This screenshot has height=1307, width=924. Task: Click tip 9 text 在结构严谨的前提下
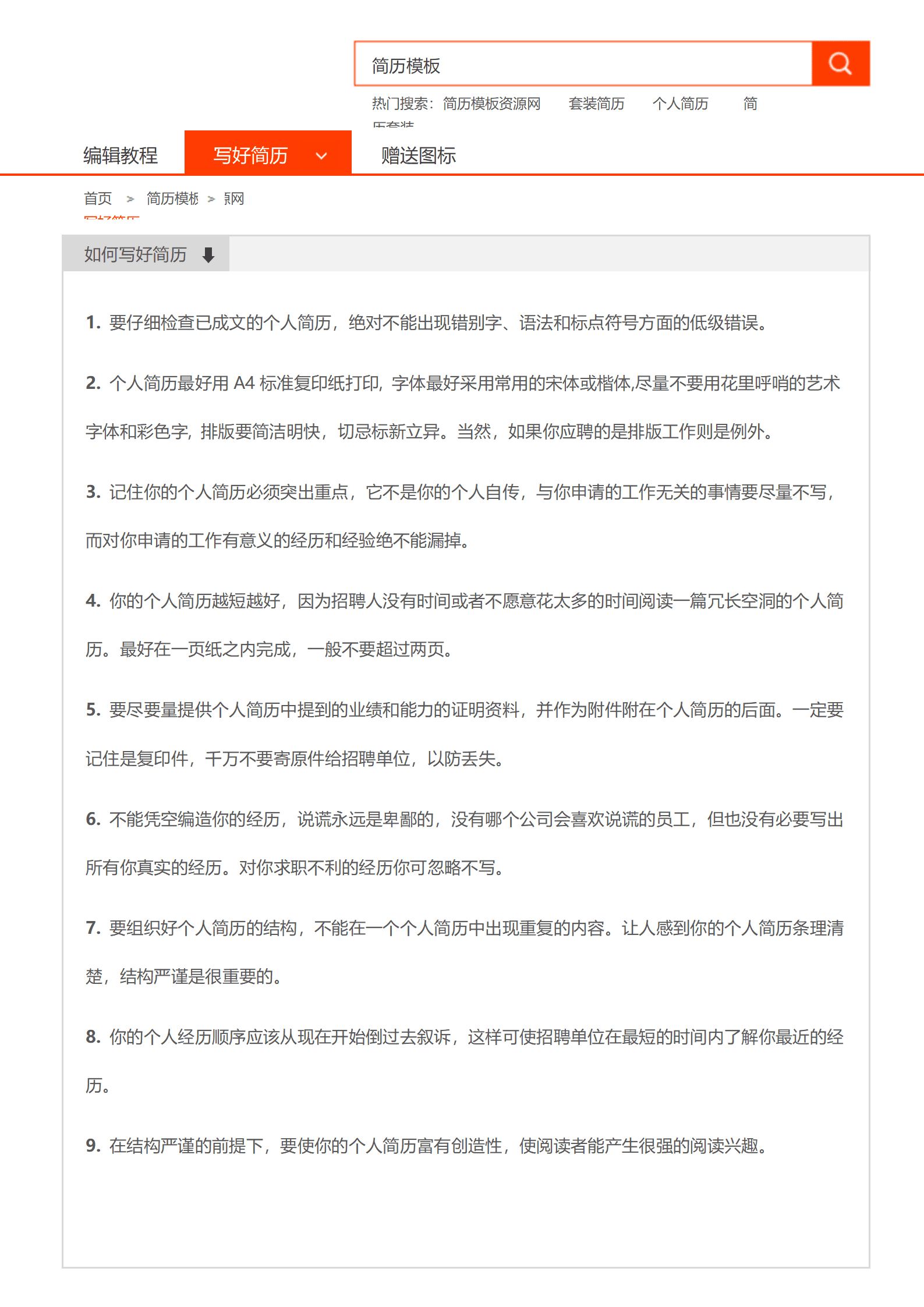point(186,1146)
